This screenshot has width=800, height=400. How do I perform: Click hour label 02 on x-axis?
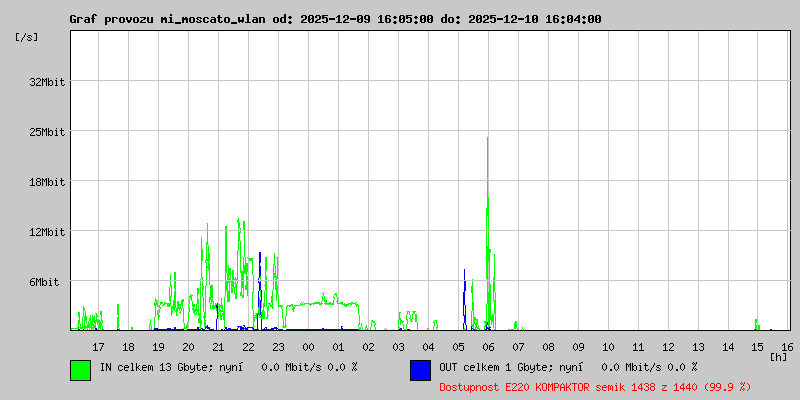click(368, 347)
